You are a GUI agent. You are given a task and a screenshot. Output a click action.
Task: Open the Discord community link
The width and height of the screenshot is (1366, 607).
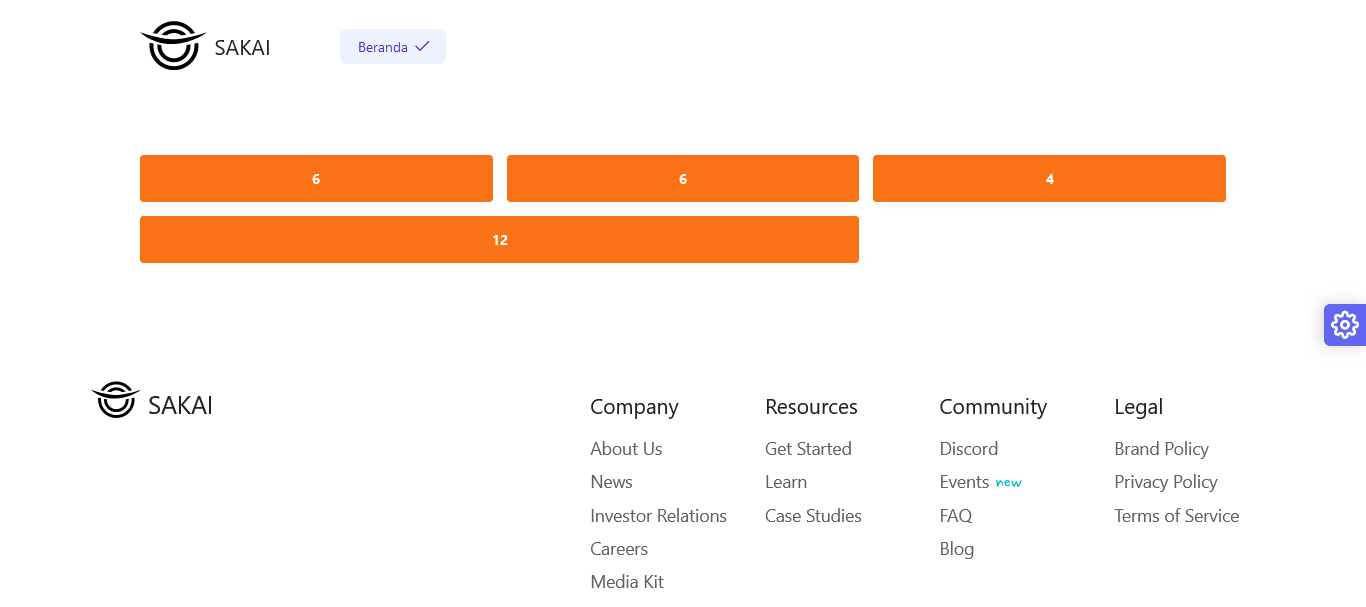(x=969, y=449)
